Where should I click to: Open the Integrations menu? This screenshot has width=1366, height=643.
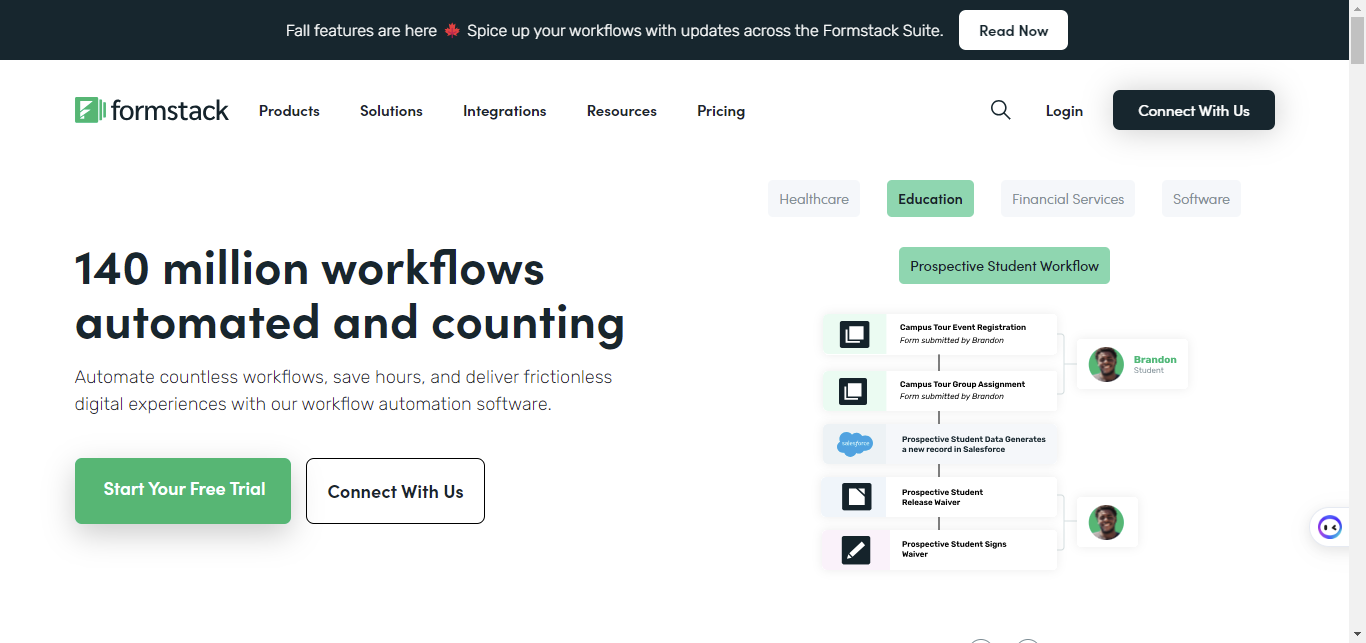point(505,111)
